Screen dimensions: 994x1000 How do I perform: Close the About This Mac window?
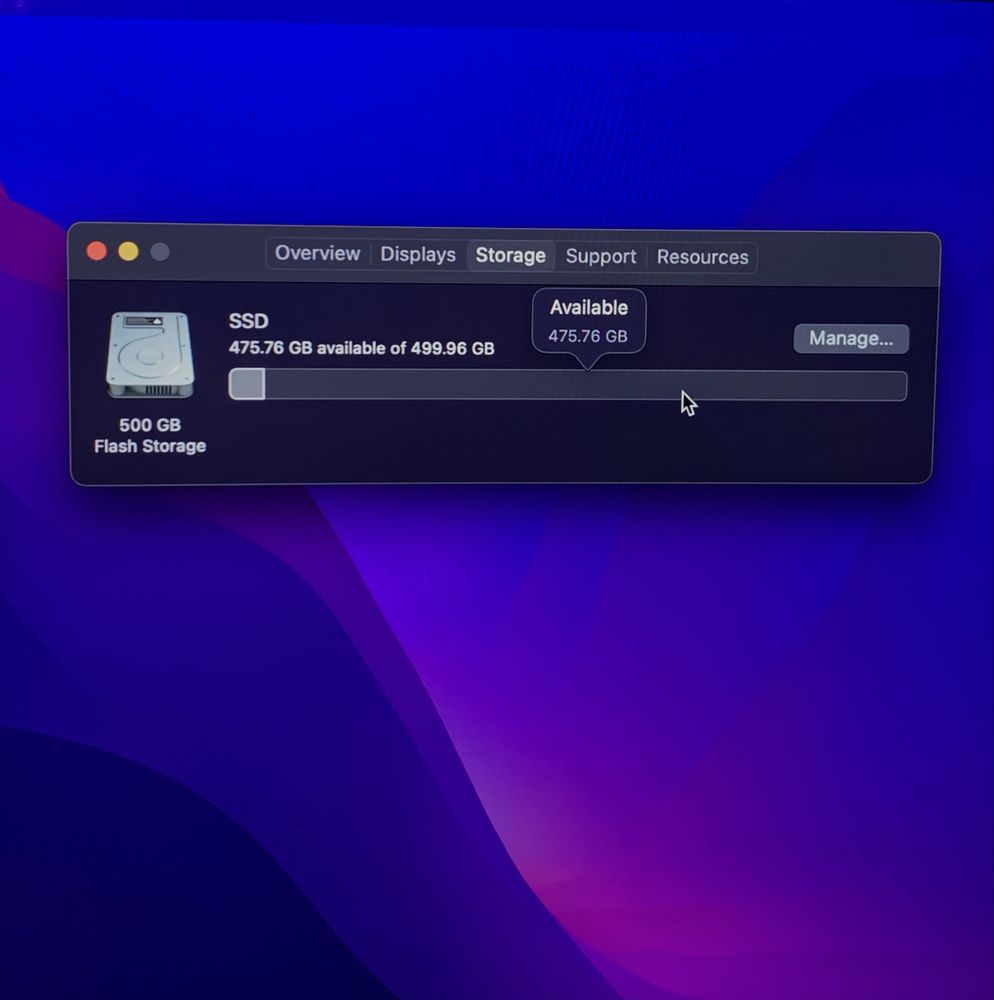click(x=96, y=251)
